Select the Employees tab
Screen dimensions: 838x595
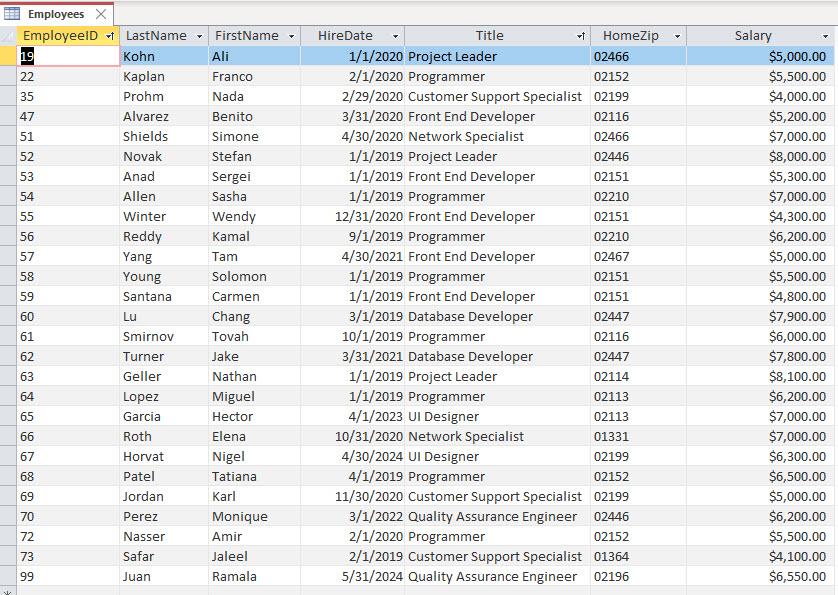pyautogui.click(x=55, y=14)
